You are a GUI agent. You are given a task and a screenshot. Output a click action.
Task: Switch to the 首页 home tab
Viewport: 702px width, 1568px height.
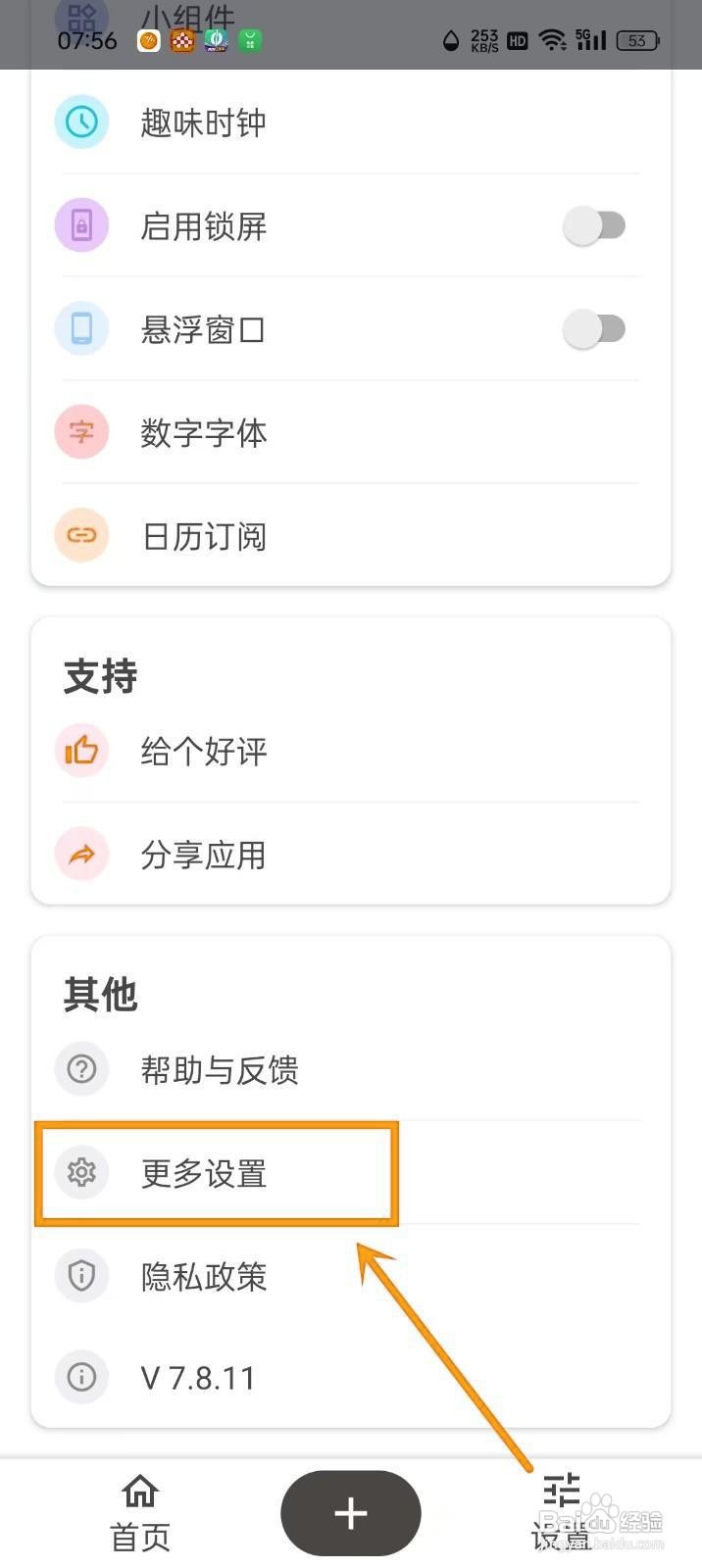[139, 1509]
